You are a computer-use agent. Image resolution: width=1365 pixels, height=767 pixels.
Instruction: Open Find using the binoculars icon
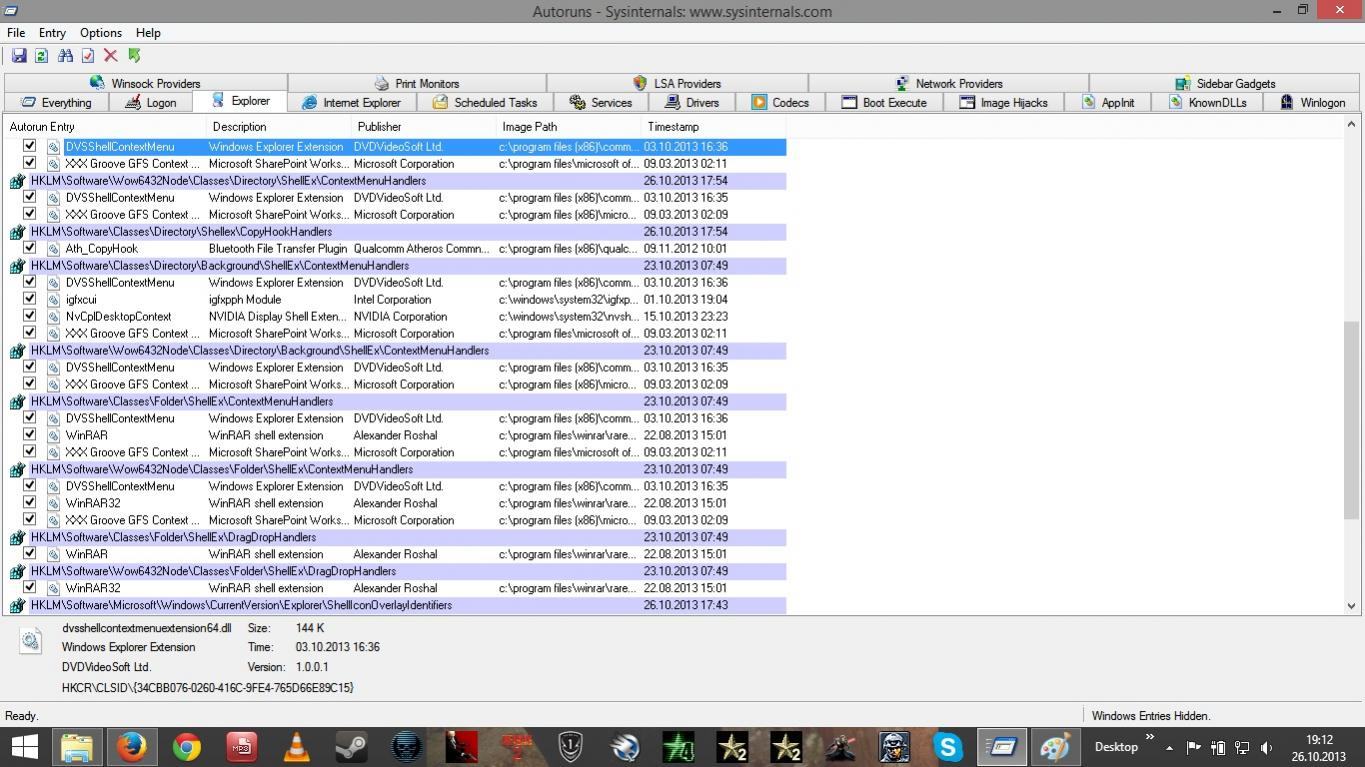65,56
